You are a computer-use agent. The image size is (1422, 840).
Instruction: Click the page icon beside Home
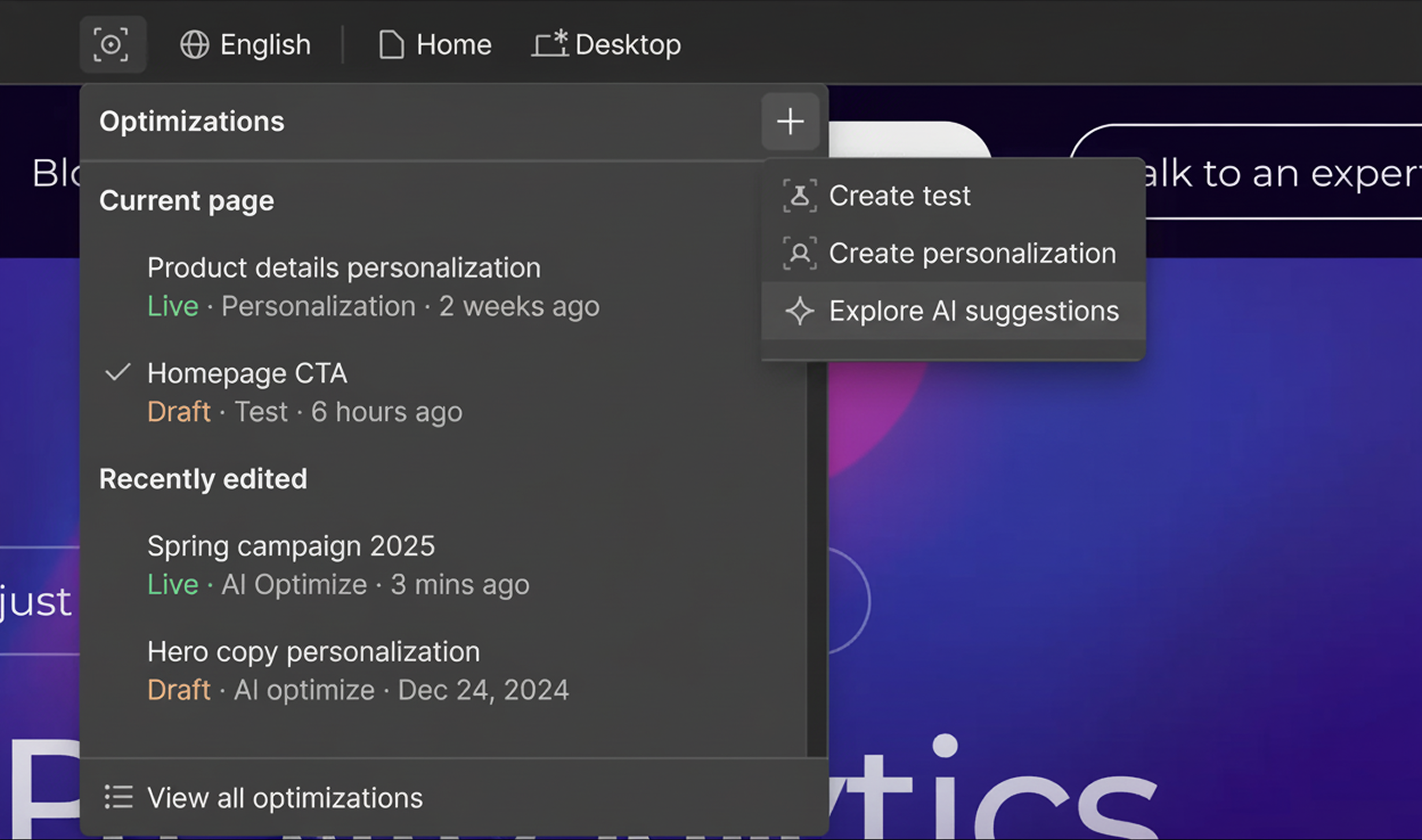click(391, 44)
